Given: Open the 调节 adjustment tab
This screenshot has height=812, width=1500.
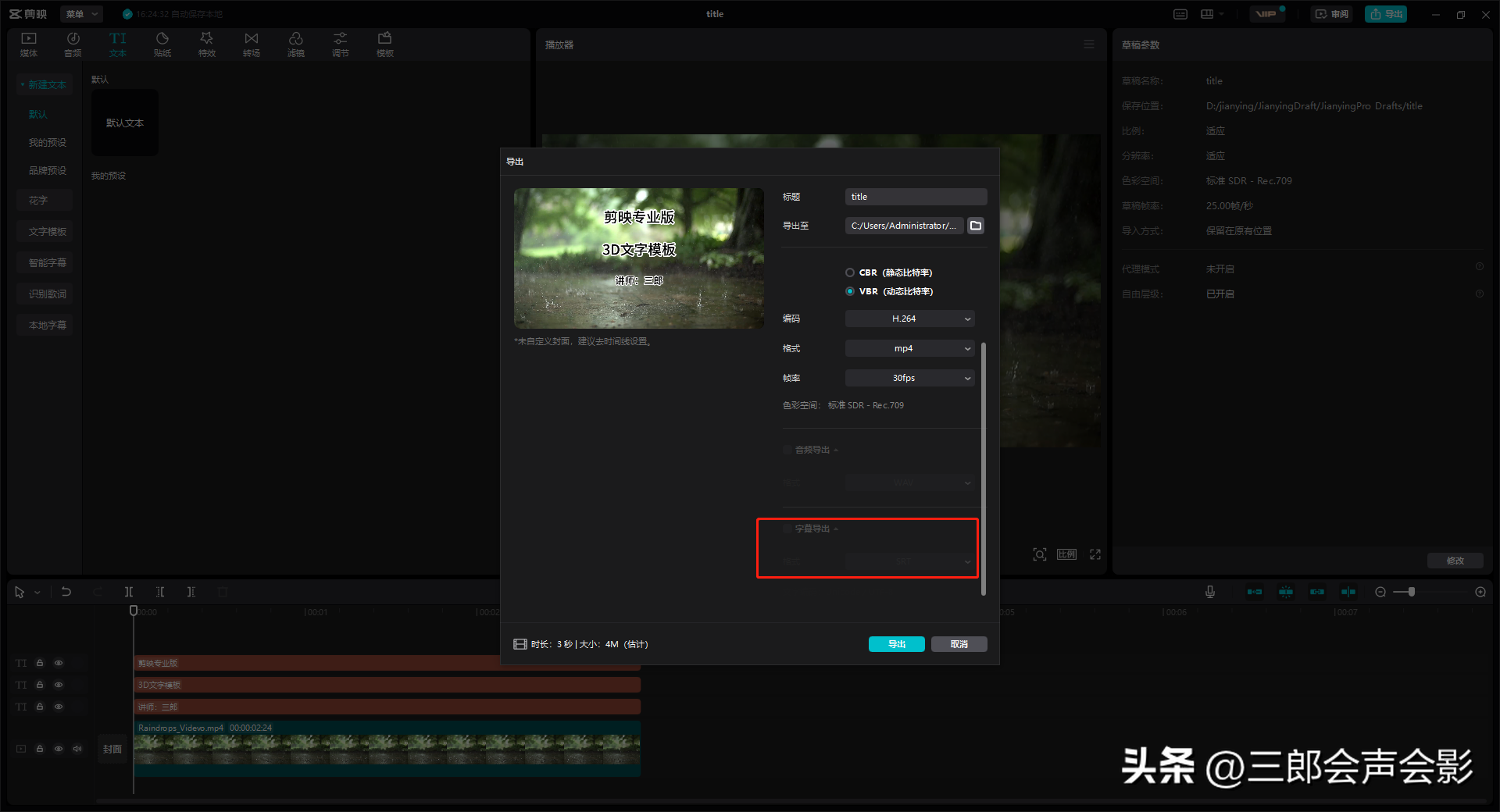Looking at the screenshot, I should (341, 45).
